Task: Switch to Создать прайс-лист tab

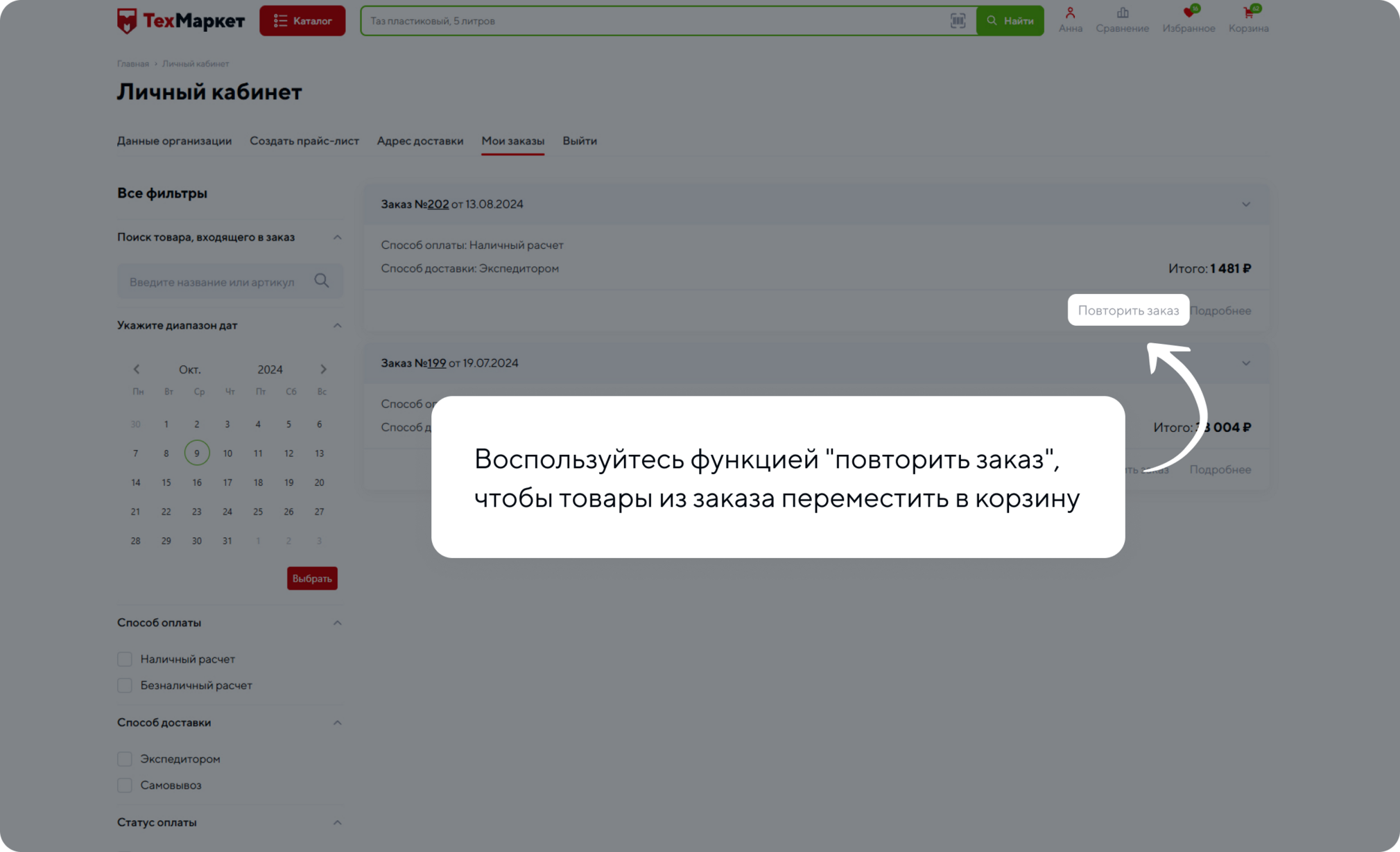Action: [x=304, y=141]
